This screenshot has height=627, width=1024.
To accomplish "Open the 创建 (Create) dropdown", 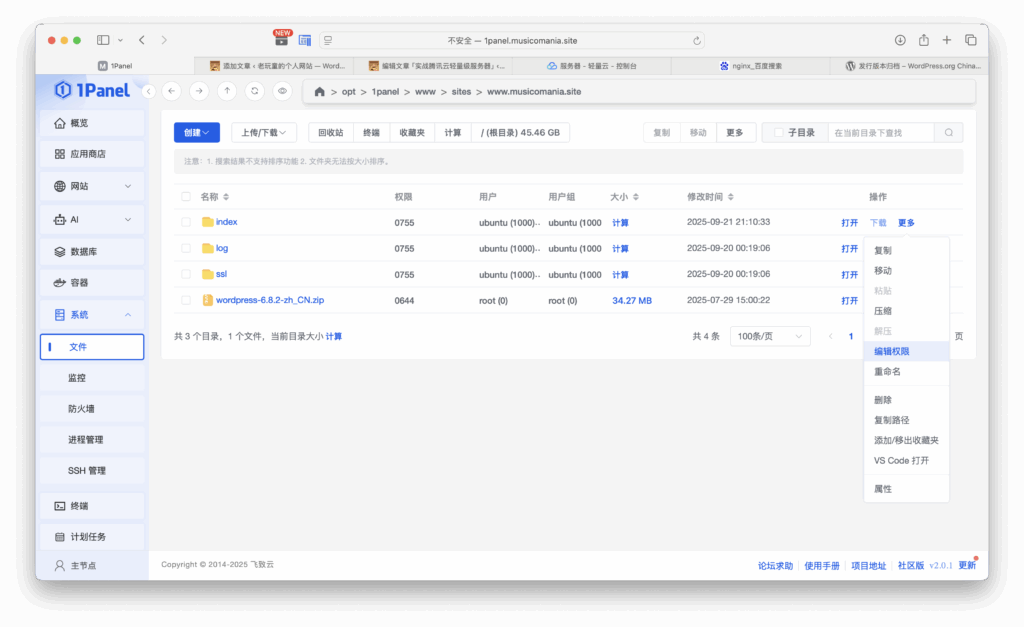I will pos(196,132).
